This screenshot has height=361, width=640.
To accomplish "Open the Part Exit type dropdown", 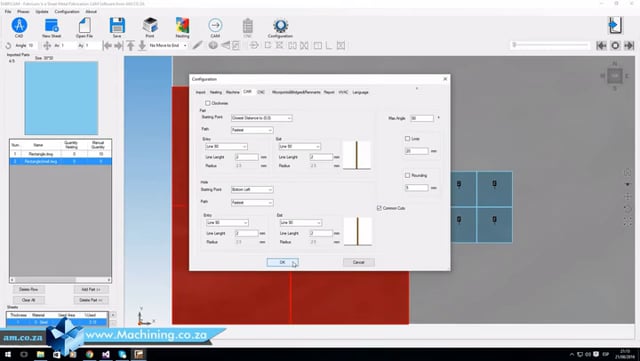I will pos(300,146).
